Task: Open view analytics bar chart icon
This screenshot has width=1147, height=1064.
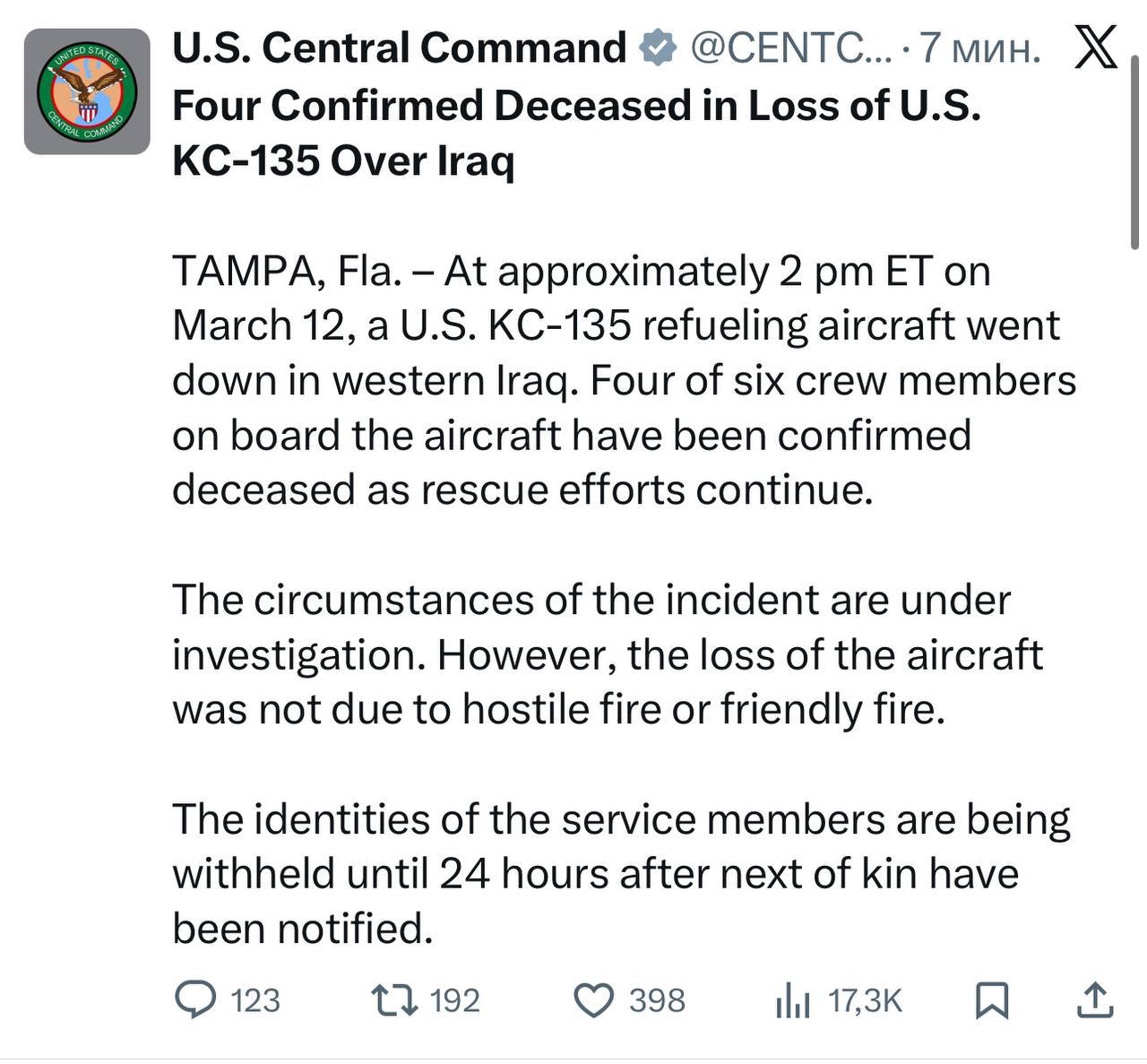Action: (792, 1000)
